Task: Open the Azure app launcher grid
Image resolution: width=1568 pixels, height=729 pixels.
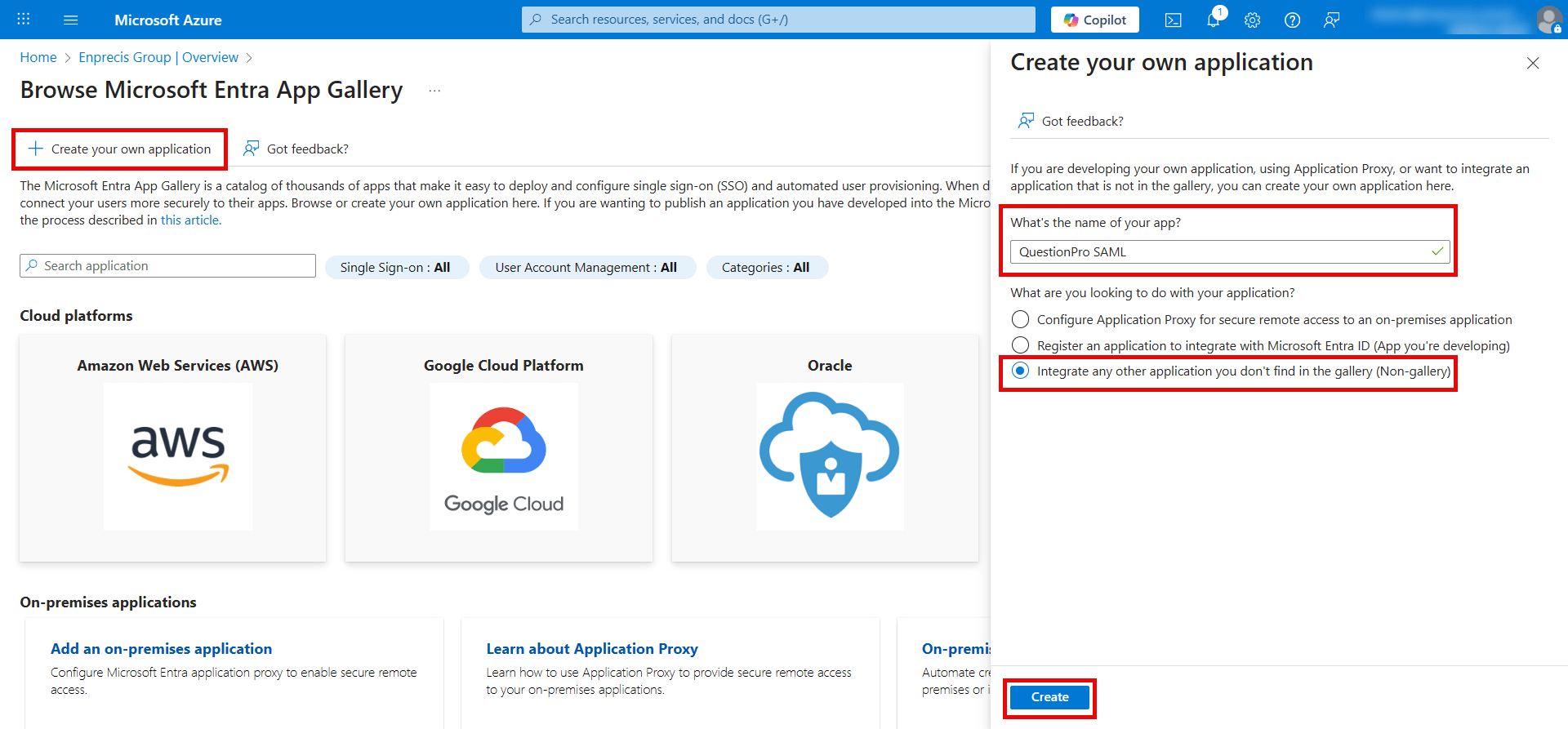Action: (24, 20)
